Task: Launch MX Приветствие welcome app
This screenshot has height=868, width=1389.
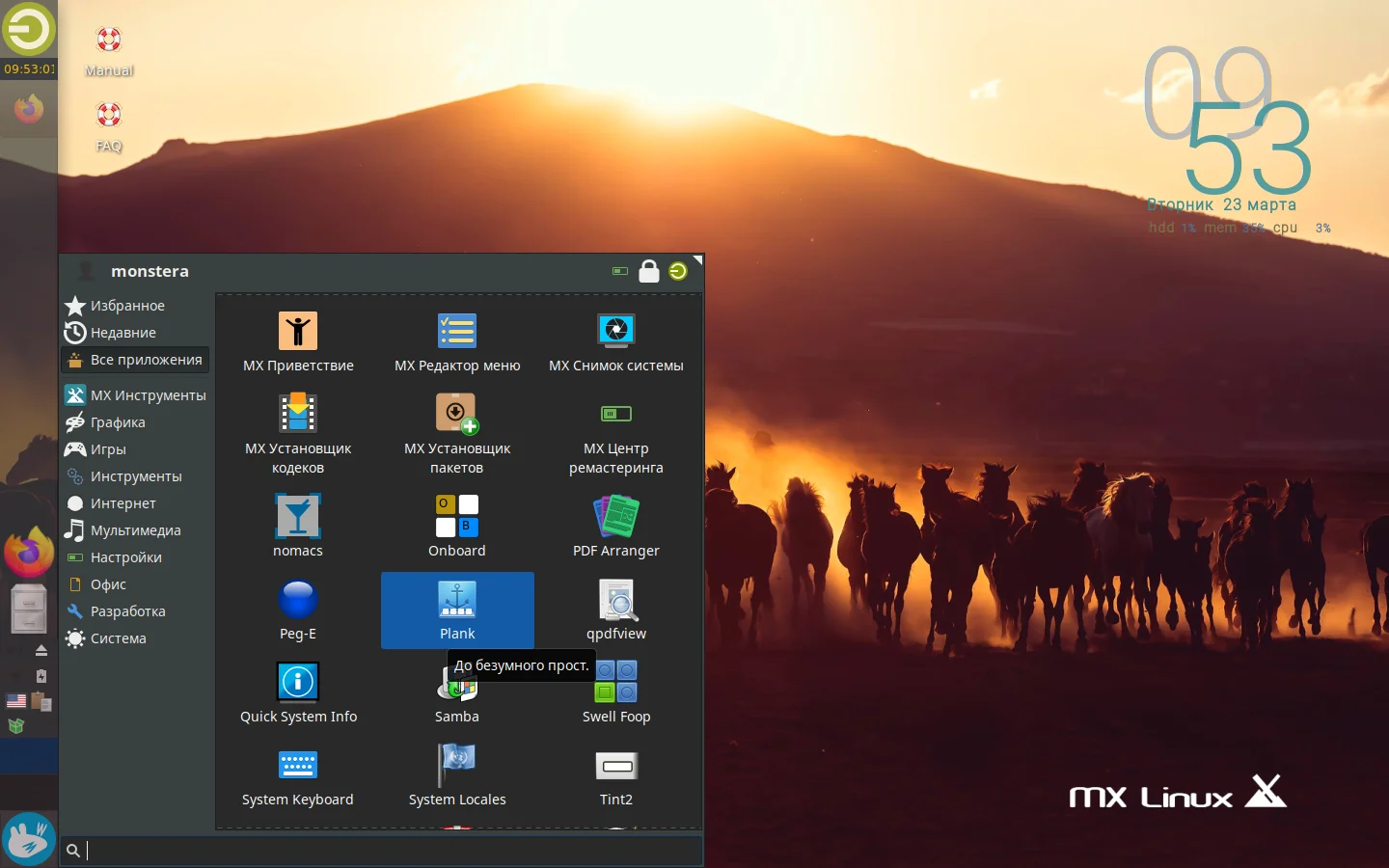Action: [x=298, y=339]
